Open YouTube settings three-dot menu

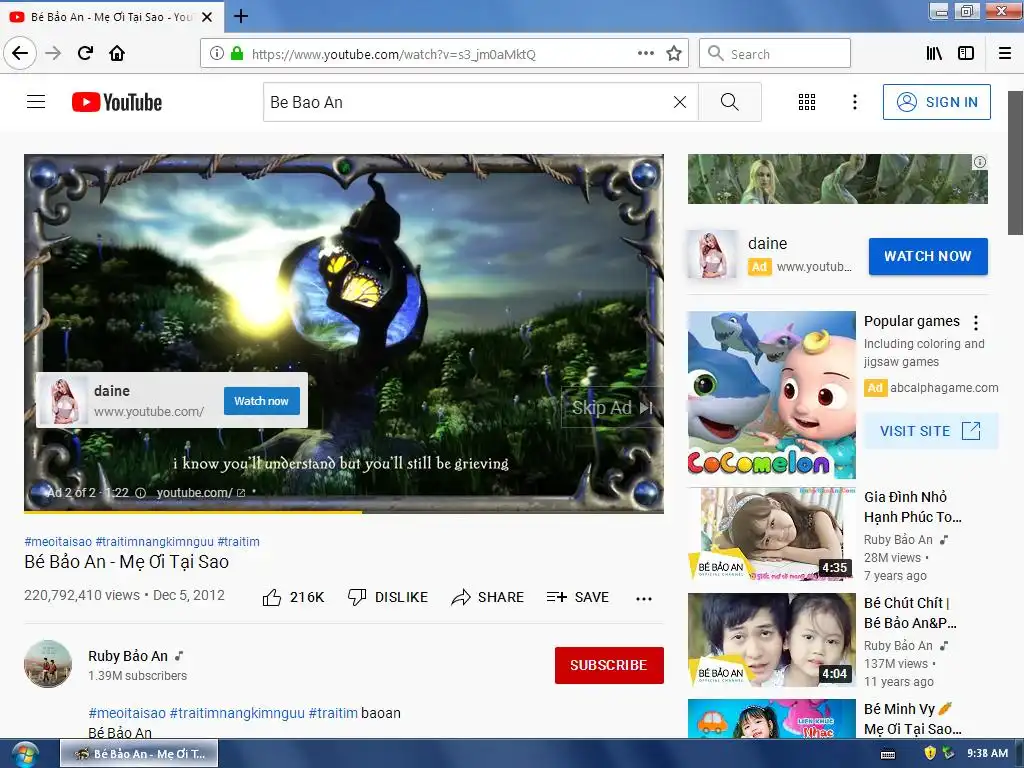coord(854,102)
